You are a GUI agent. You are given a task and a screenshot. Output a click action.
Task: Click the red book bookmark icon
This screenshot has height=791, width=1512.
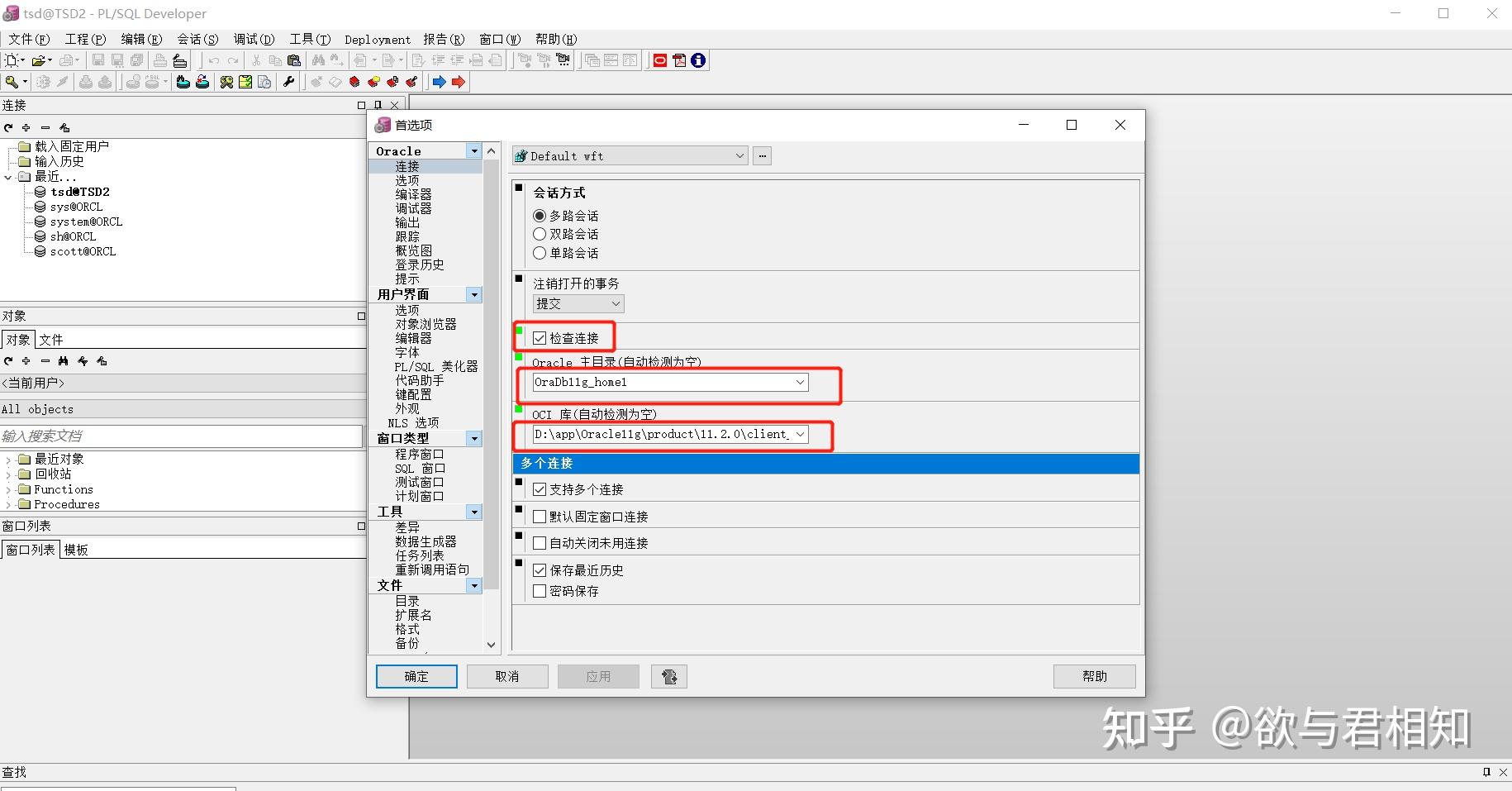tap(354, 82)
